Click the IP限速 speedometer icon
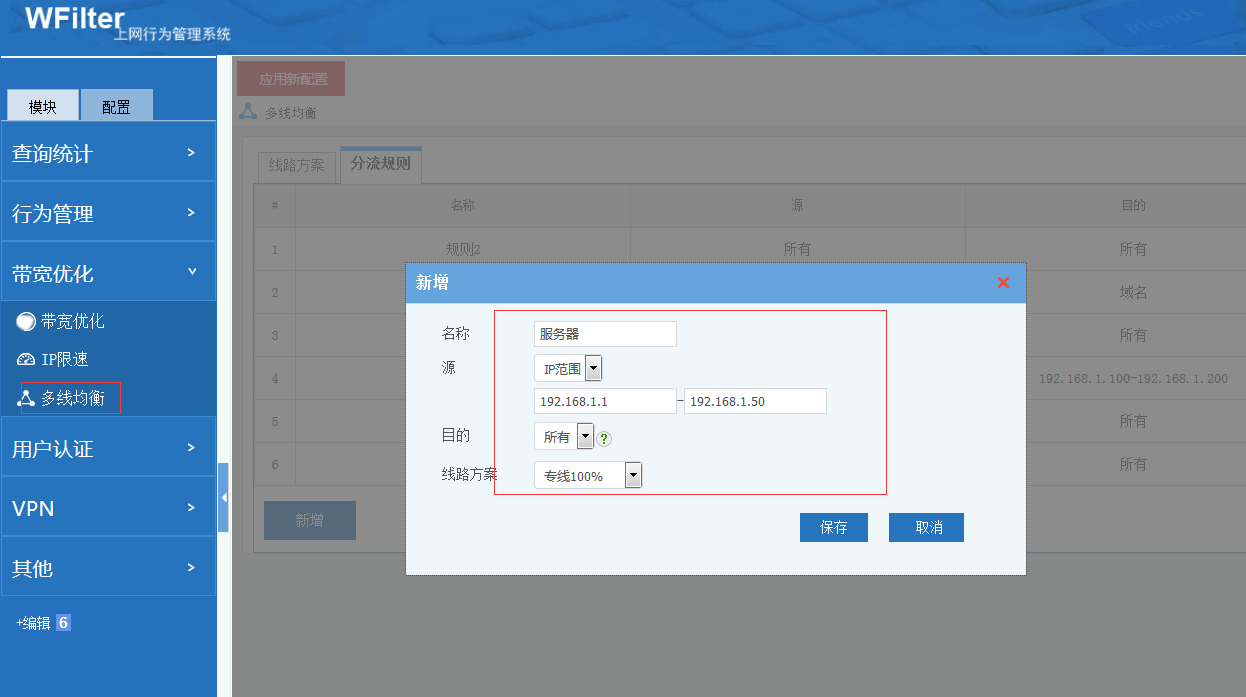1246x697 pixels. (x=26, y=359)
